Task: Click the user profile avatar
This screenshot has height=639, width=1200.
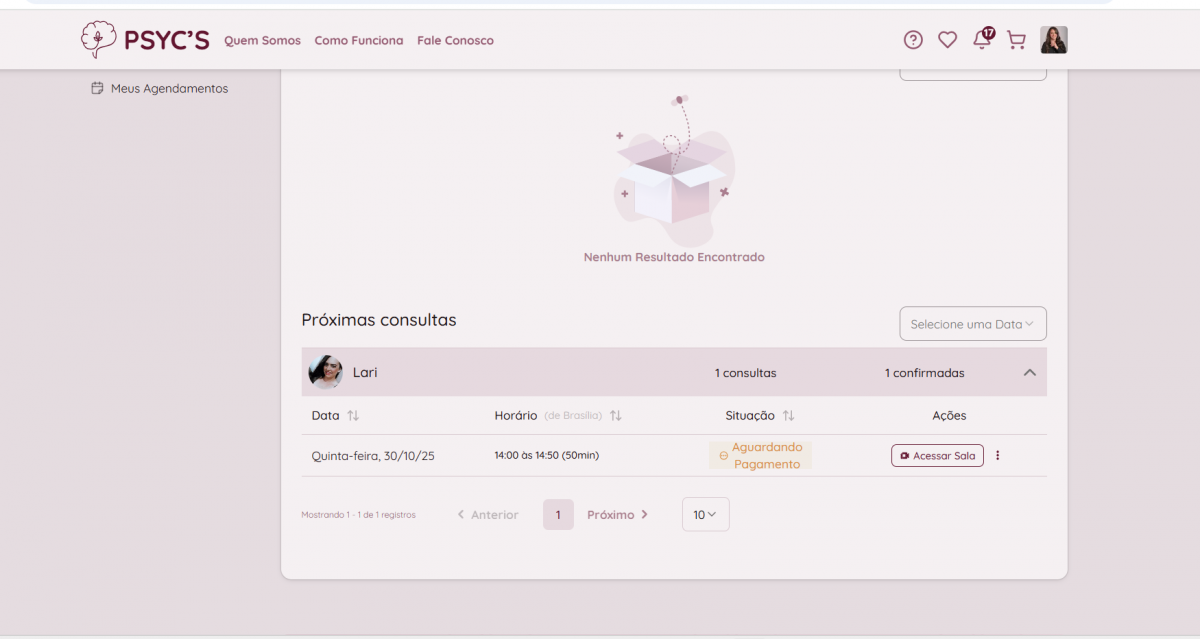Action: [1054, 40]
